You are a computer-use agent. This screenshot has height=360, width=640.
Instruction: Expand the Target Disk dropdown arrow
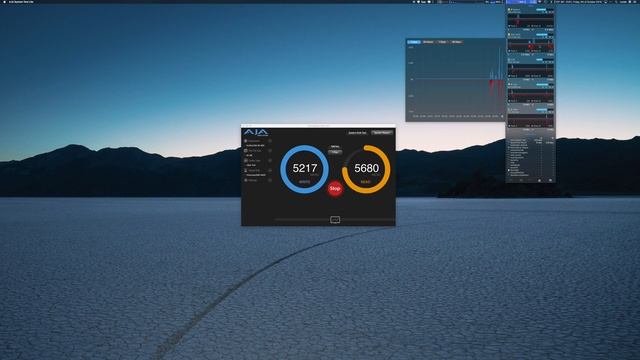pyautogui.click(x=270, y=170)
